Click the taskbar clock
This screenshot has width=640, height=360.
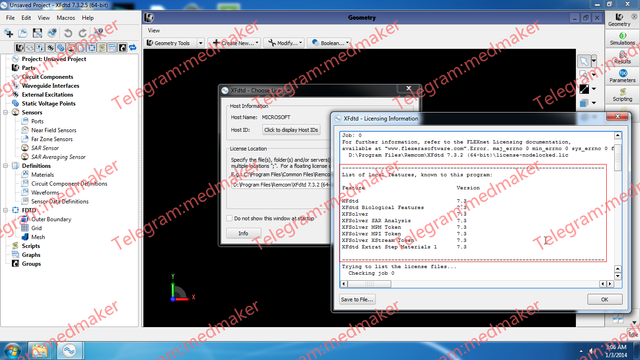point(616,351)
